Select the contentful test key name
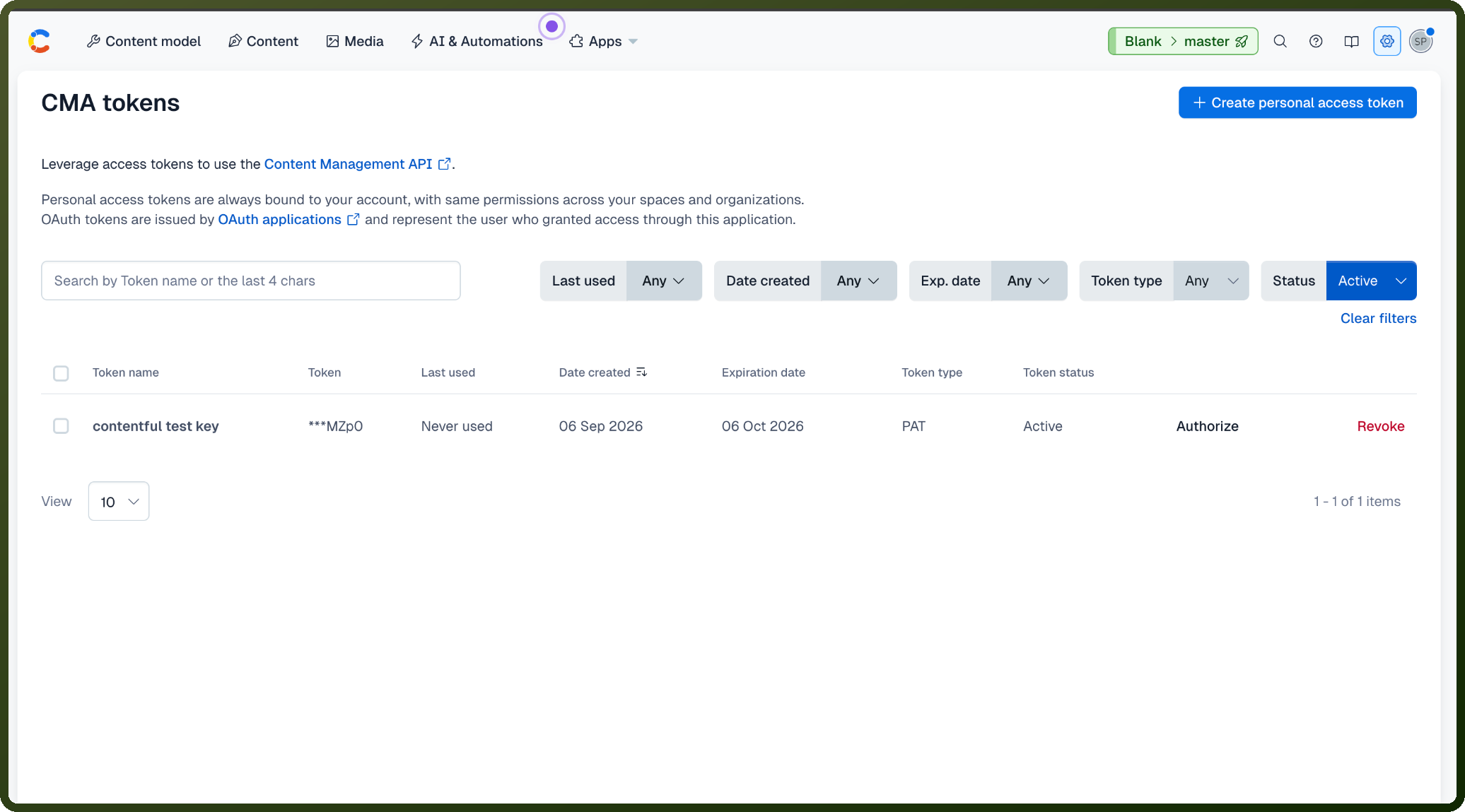The height and width of the screenshot is (812, 1465). click(156, 426)
